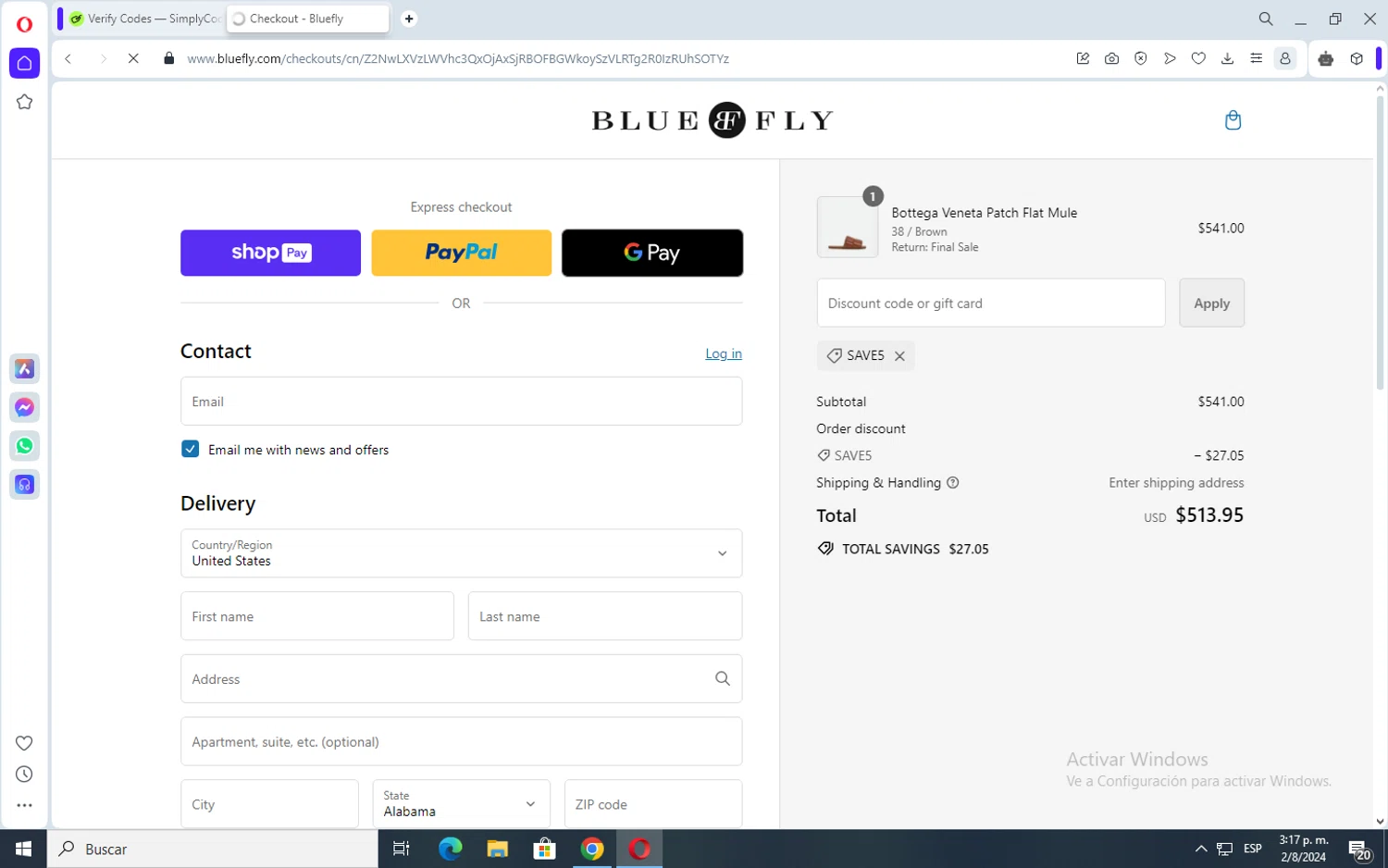Click the First name field

(317, 616)
